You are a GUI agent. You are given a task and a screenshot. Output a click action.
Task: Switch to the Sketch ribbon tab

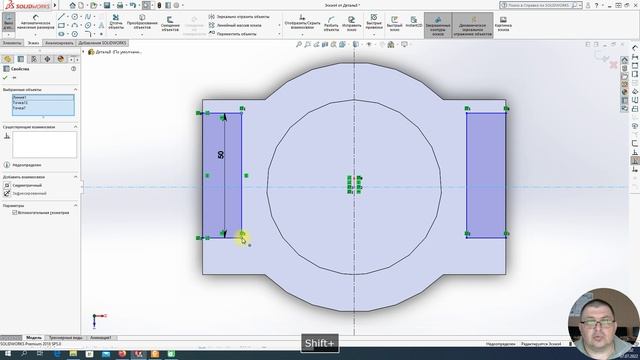(x=33, y=43)
